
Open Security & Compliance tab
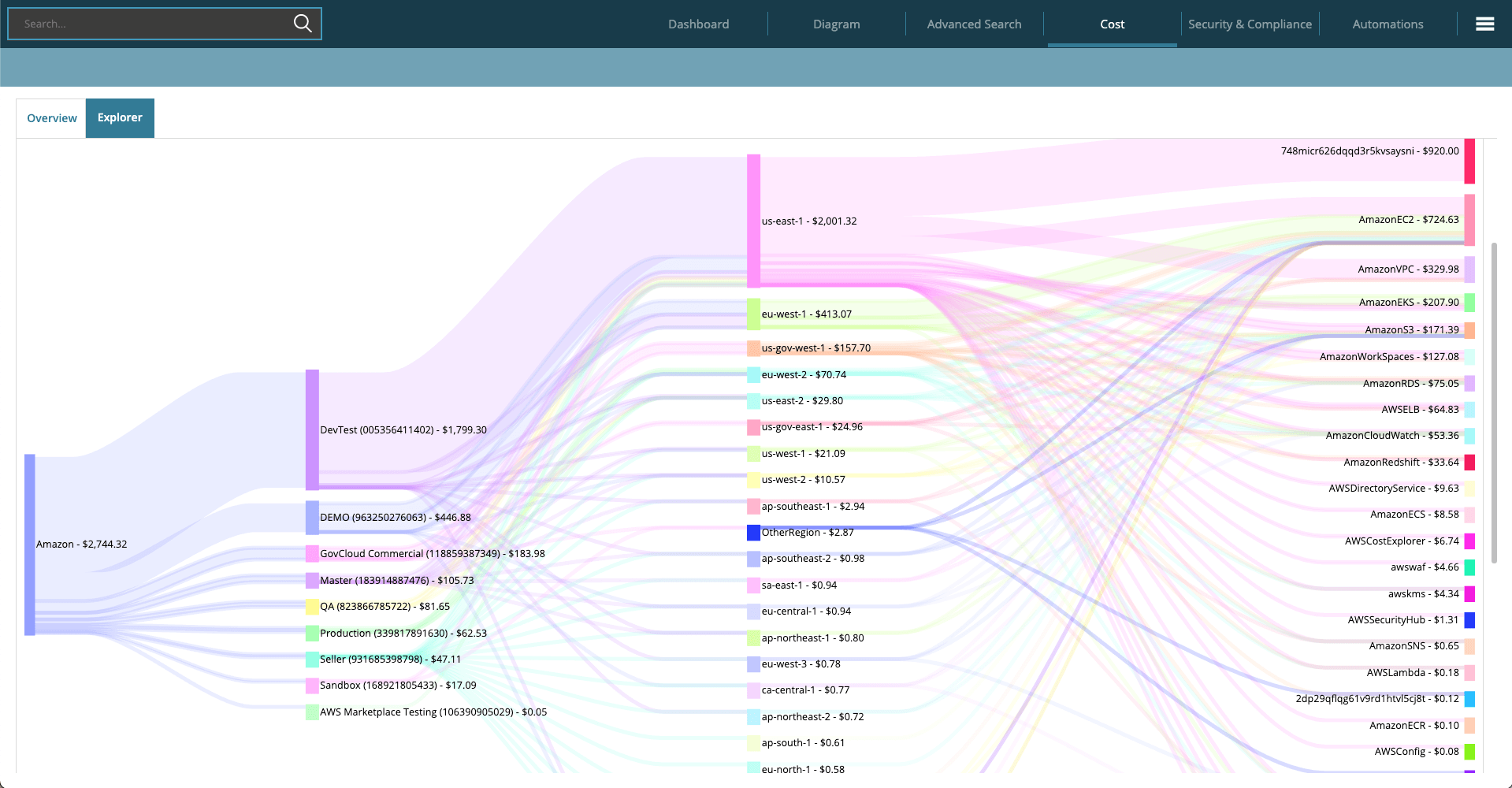1250,24
